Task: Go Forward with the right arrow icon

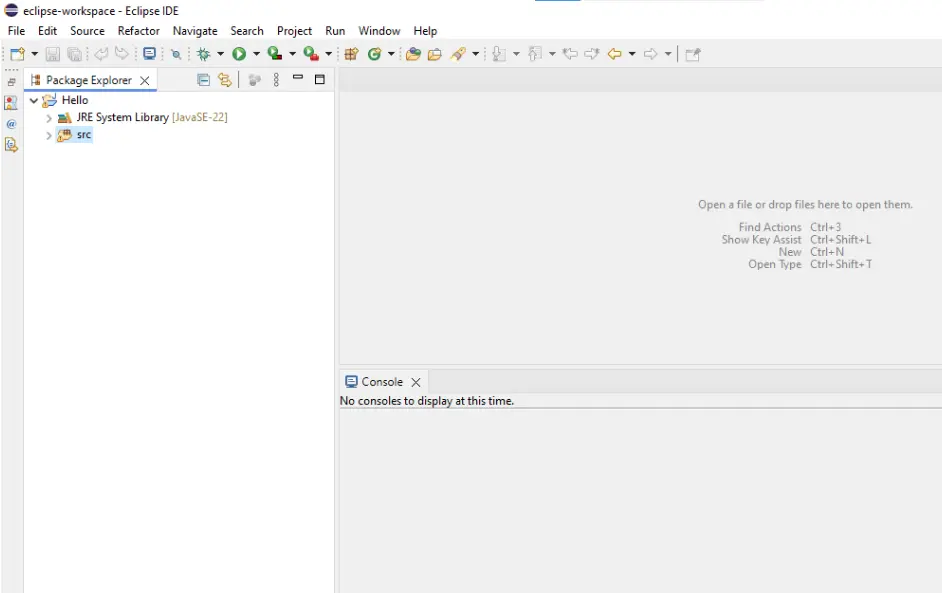Action: click(650, 54)
